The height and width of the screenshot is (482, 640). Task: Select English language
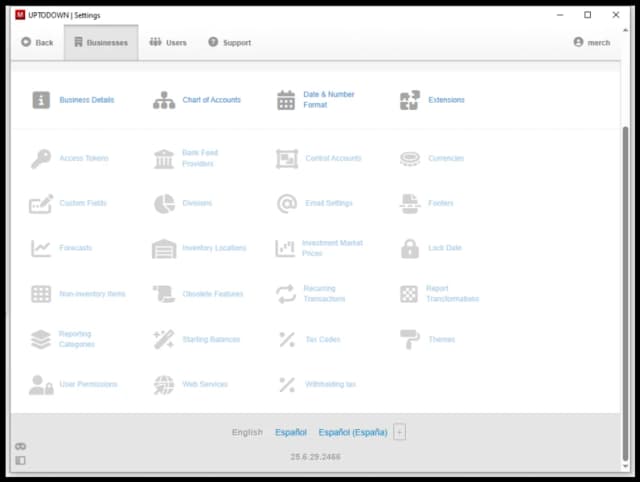coord(247,432)
